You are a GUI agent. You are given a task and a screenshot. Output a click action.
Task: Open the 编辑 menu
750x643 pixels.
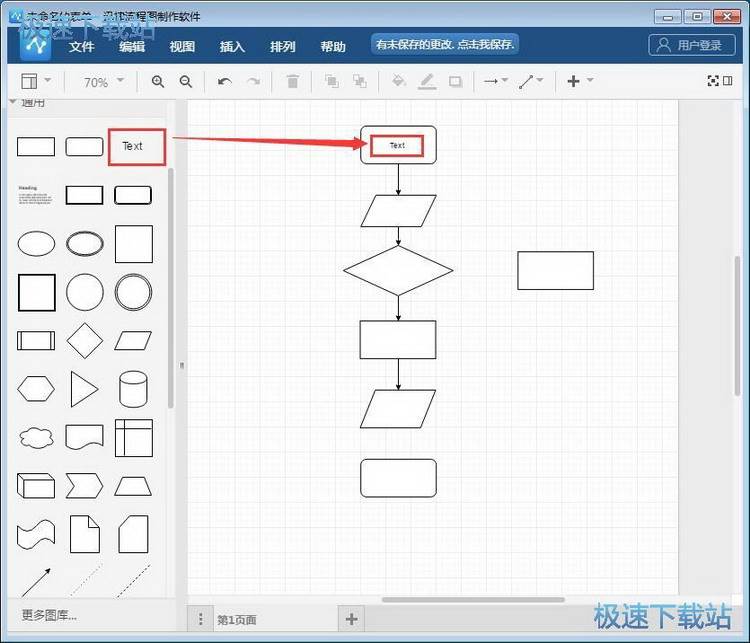(x=132, y=46)
